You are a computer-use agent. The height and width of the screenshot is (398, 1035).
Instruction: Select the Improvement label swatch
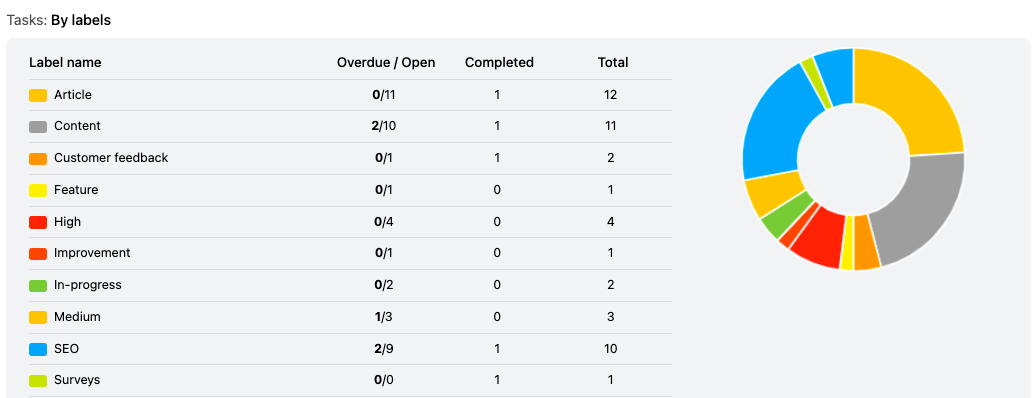pyautogui.click(x=38, y=253)
